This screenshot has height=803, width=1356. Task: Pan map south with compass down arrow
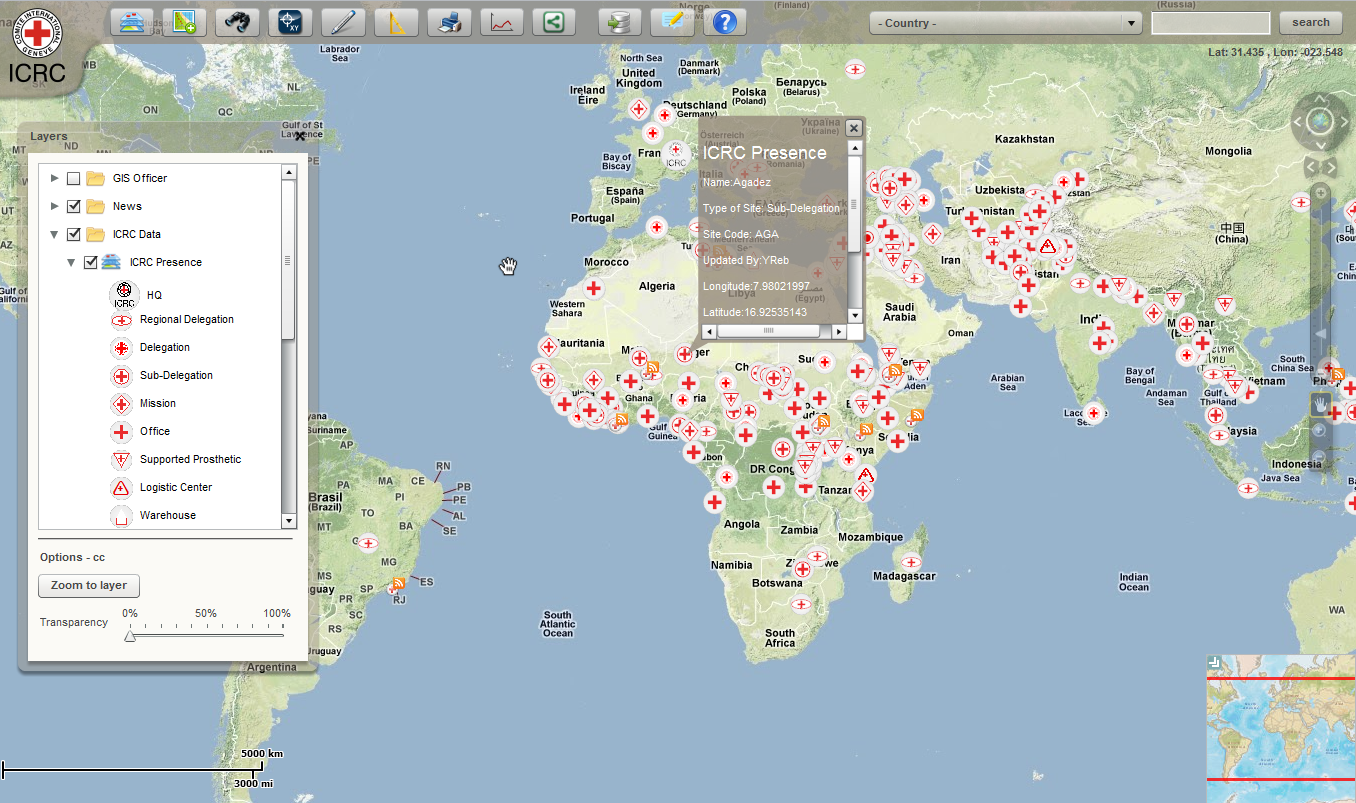tap(1320, 146)
